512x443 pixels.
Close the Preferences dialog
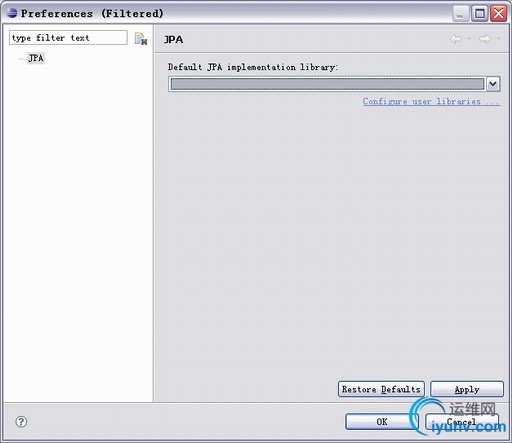[499, 14]
